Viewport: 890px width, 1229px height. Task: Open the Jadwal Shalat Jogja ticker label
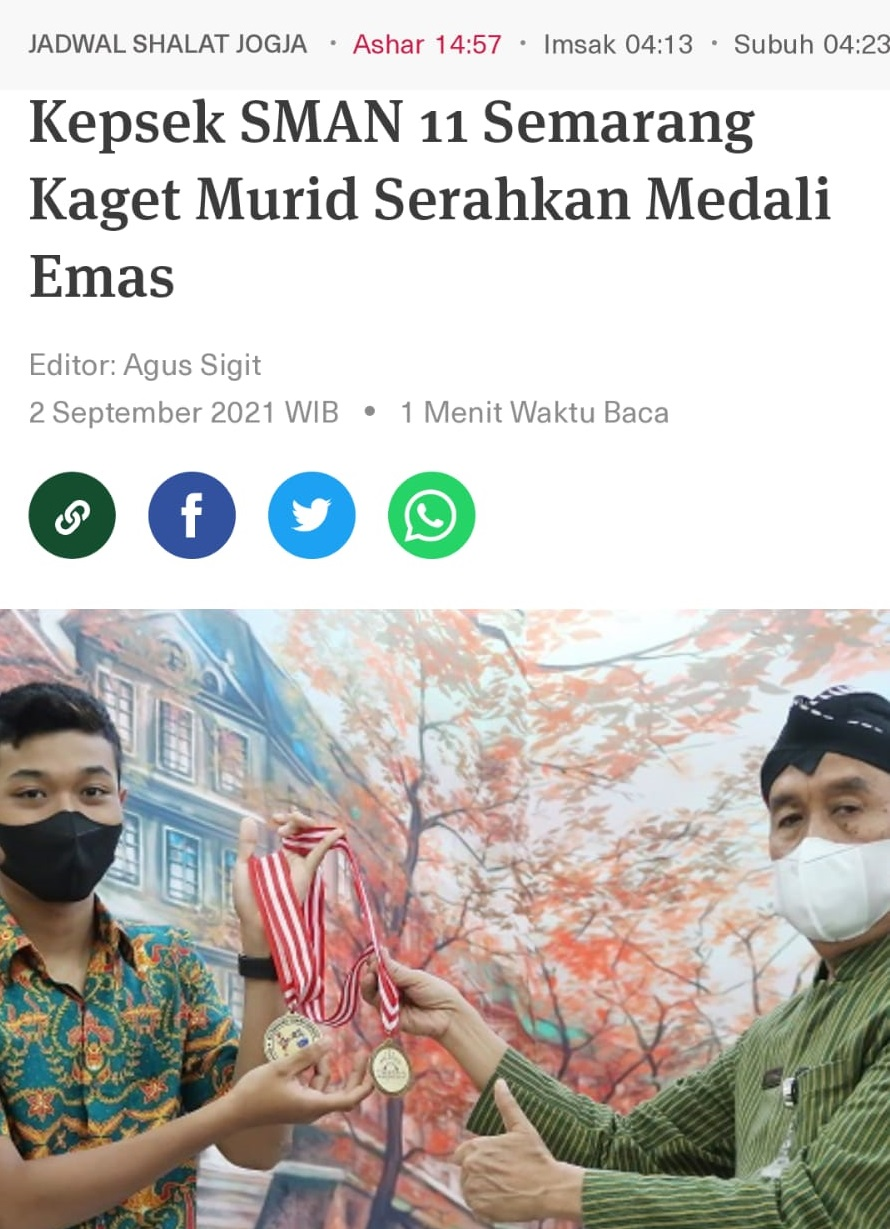[x=168, y=44]
